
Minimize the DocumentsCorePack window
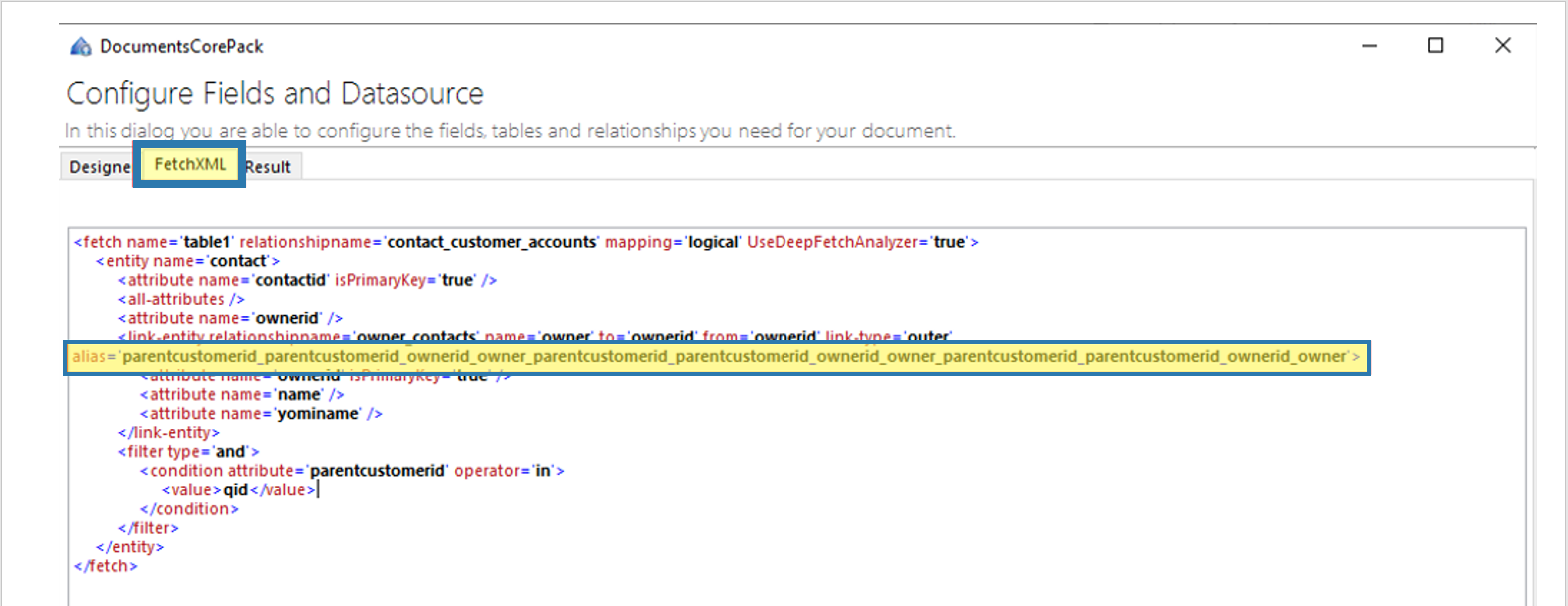[x=1369, y=46]
